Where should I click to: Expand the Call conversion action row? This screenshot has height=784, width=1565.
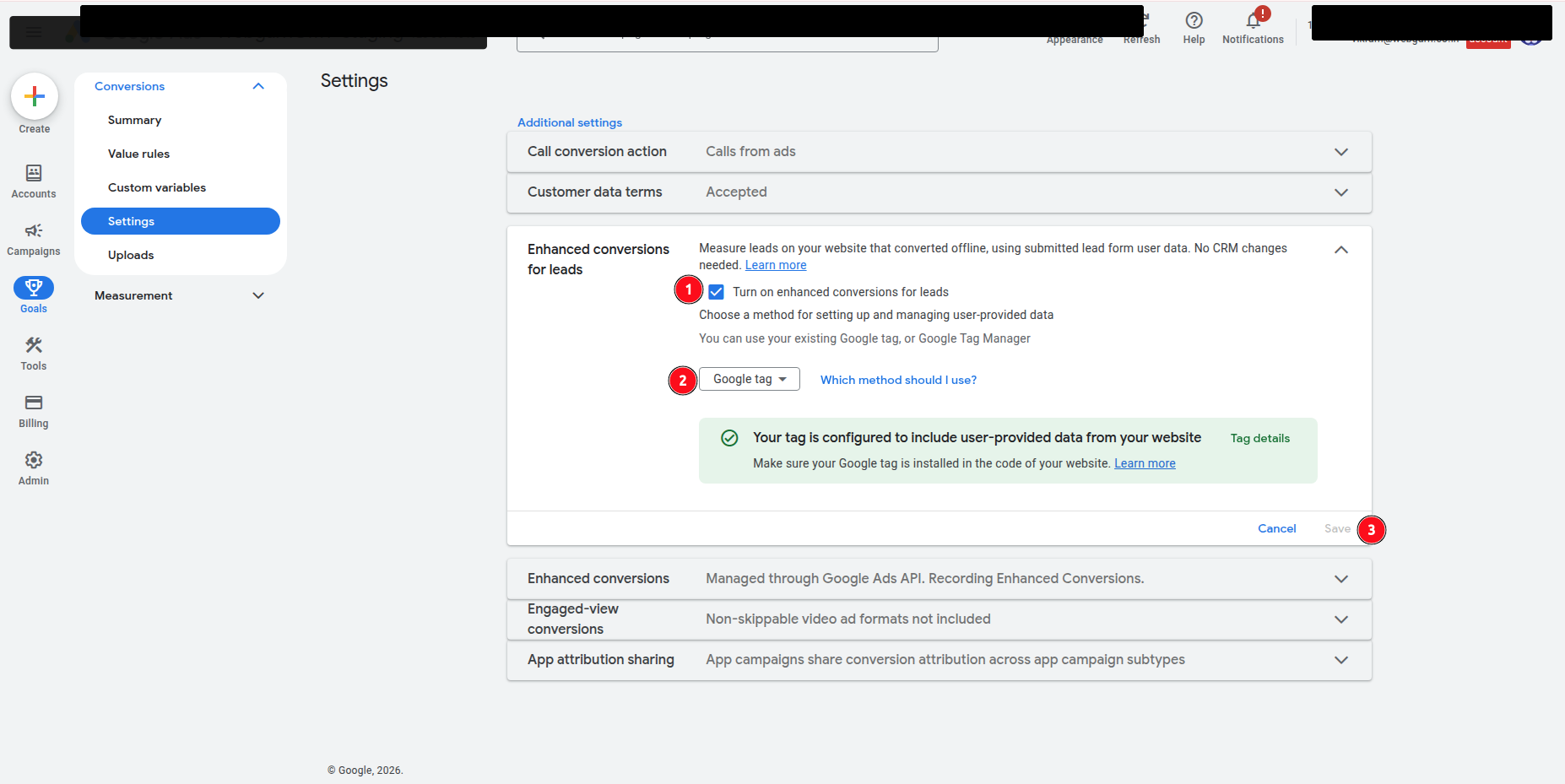tap(939, 152)
